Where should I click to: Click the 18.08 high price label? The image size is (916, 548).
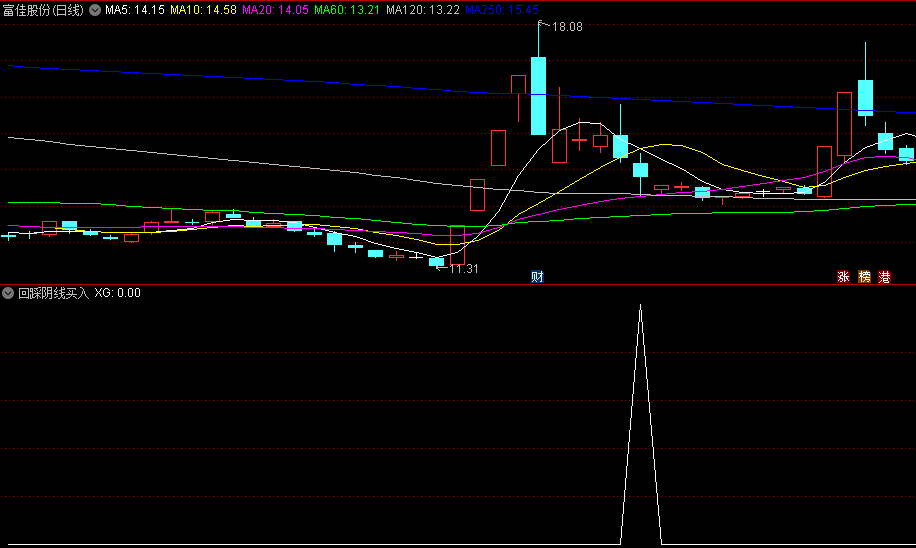click(567, 26)
